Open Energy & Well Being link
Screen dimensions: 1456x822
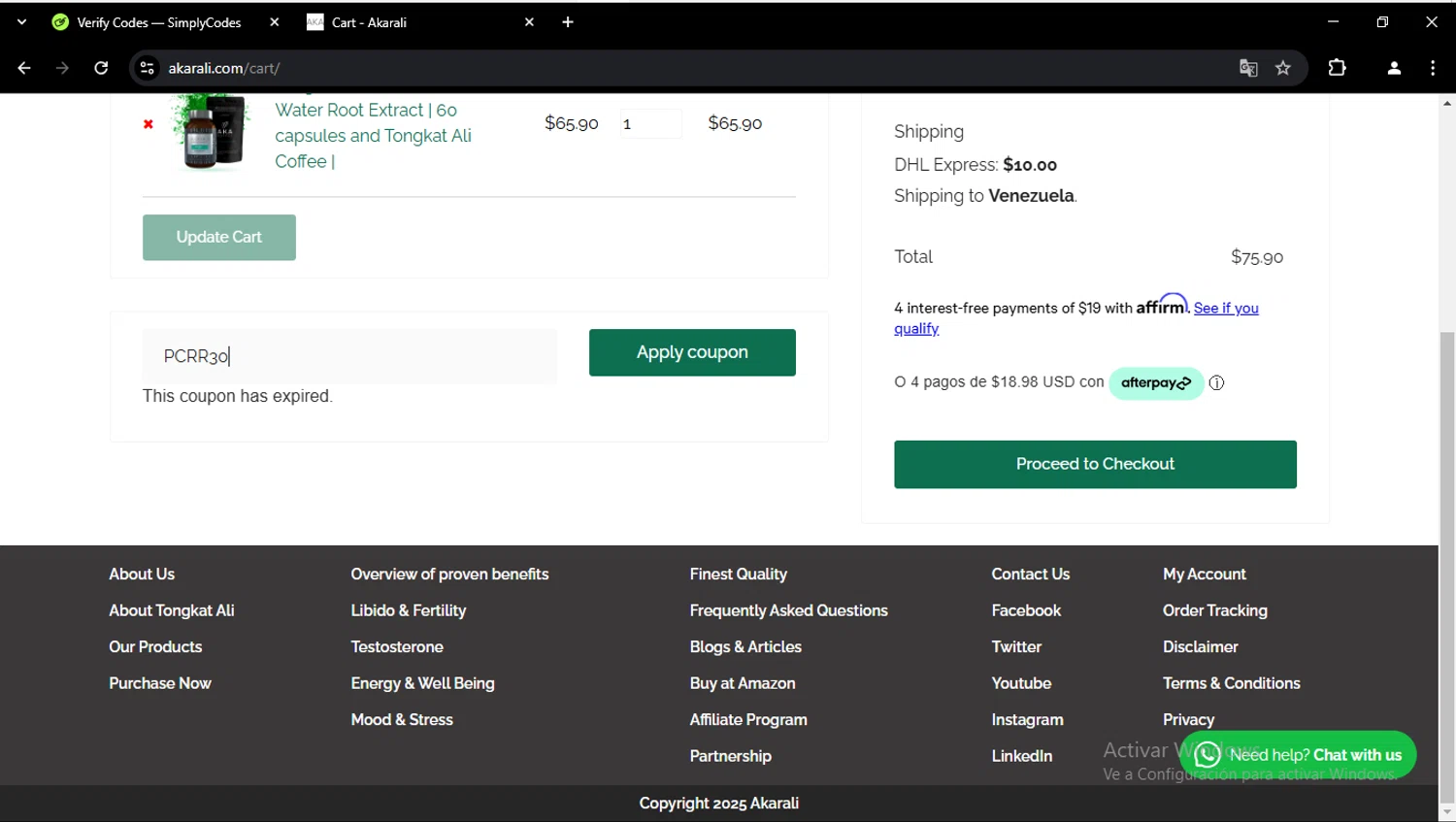click(422, 683)
